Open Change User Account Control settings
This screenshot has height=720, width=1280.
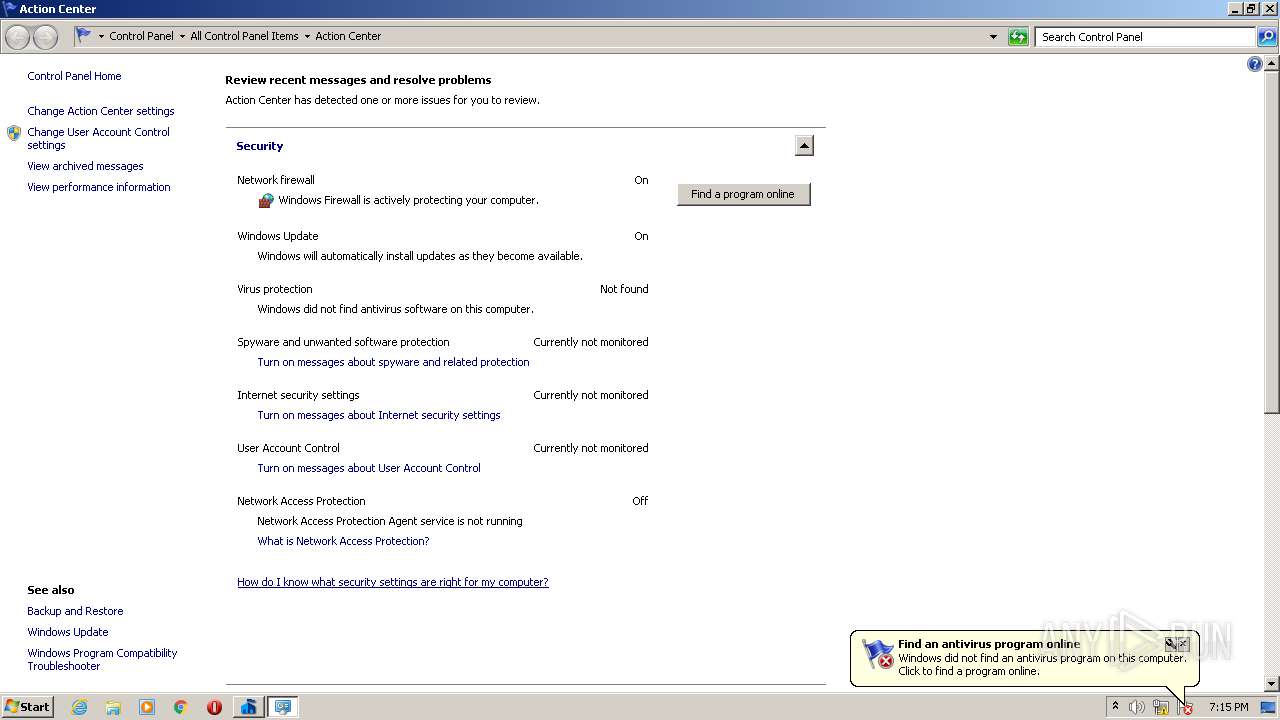pyautogui.click(x=98, y=138)
